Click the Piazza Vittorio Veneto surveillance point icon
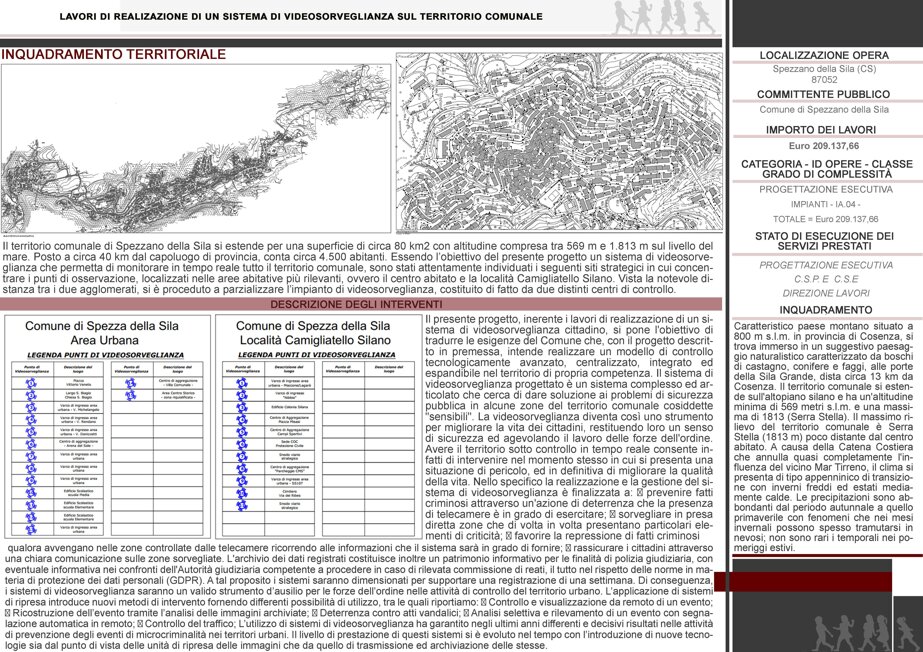This screenshot has height=652, width=923. pos(31,383)
